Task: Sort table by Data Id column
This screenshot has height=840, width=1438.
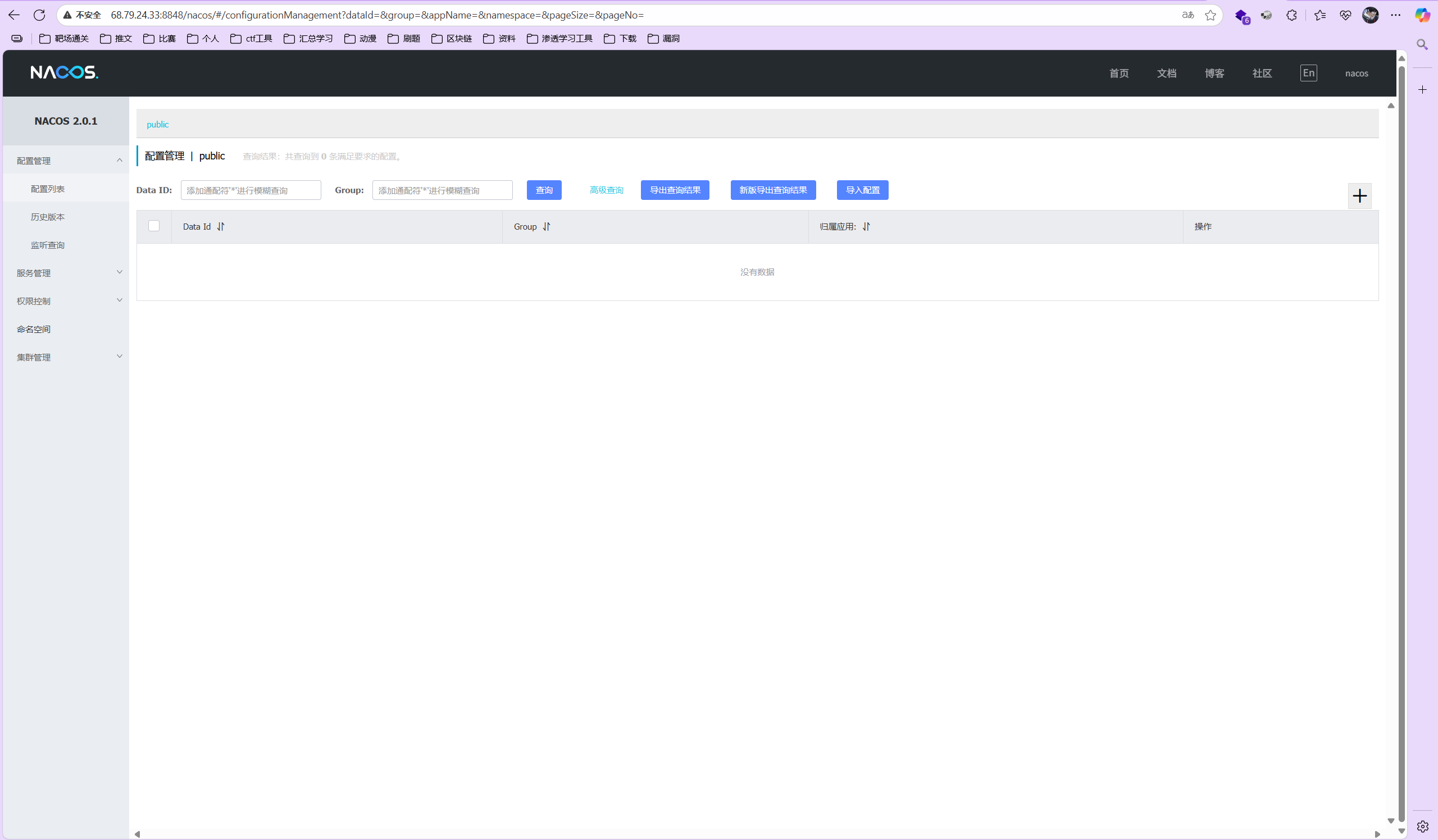Action: pos(221,227)
